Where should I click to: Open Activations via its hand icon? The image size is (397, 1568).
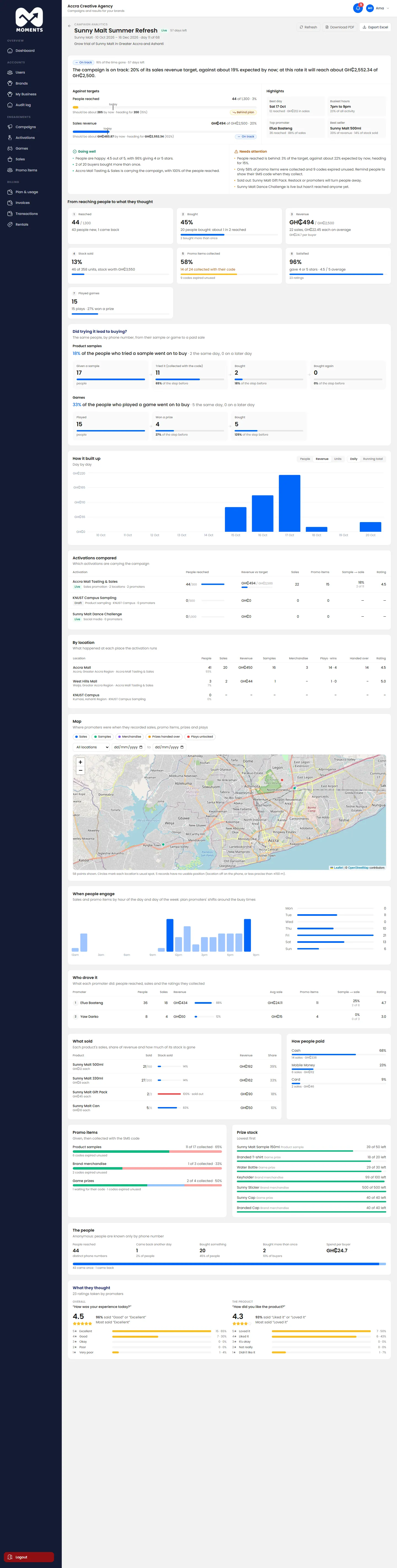pos(10,137)
